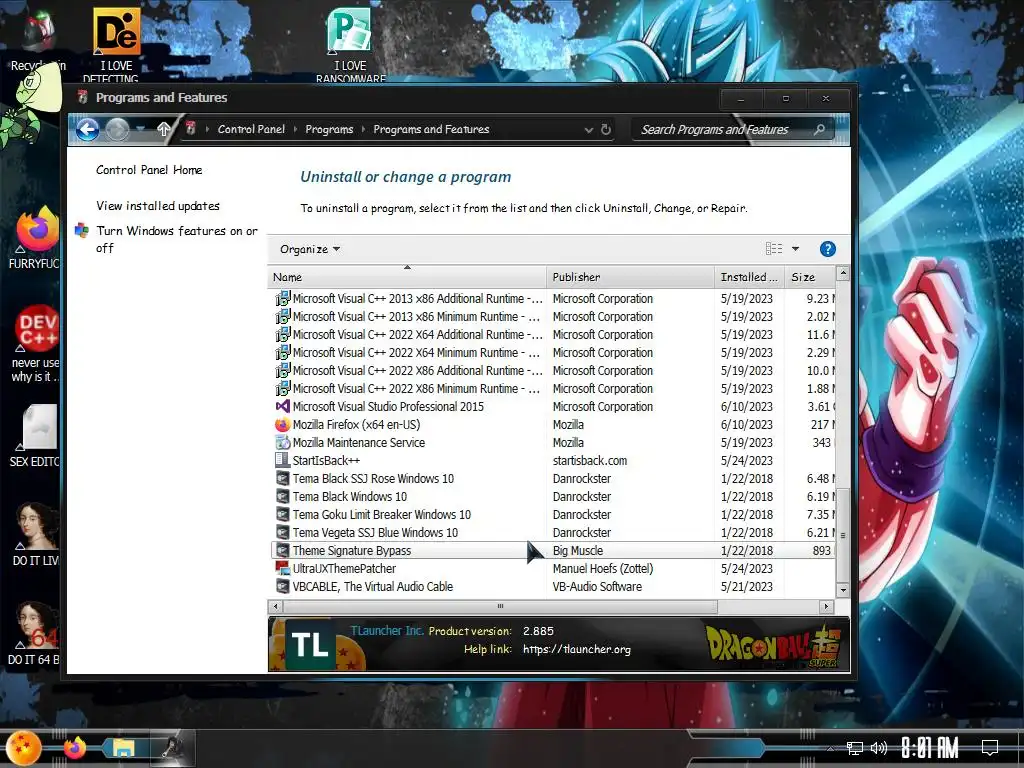This screenshot has width=1024, height=768.
Task: Refresh the Programs and Features list
Action: [606, 129]
